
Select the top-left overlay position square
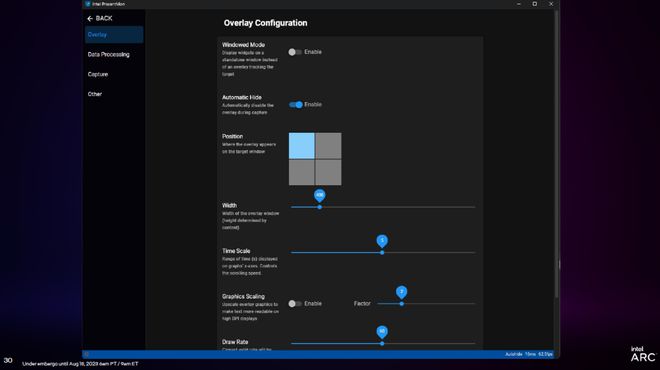click(301, 146)
